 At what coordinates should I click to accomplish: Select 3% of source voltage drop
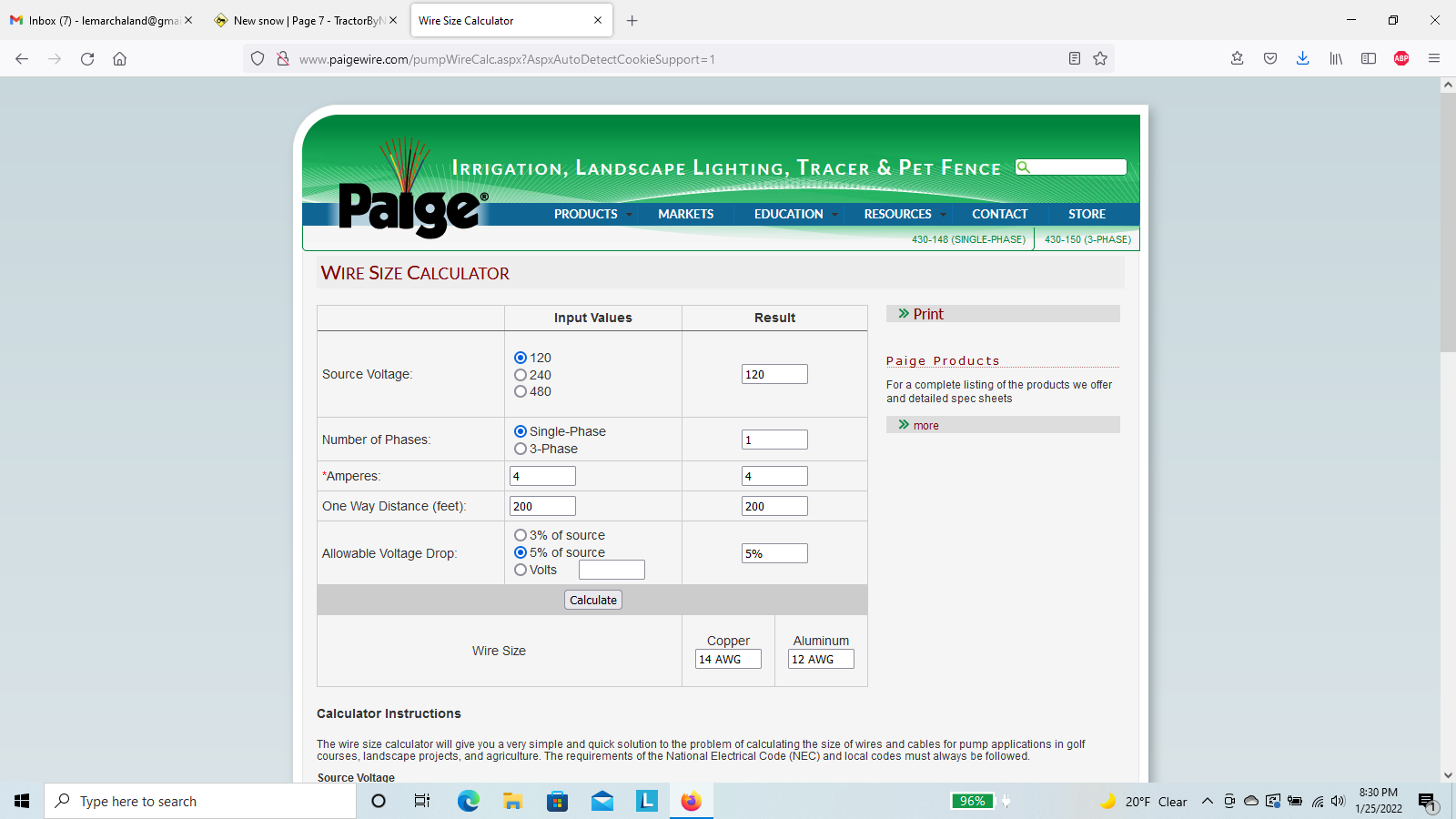click(521, 535)
